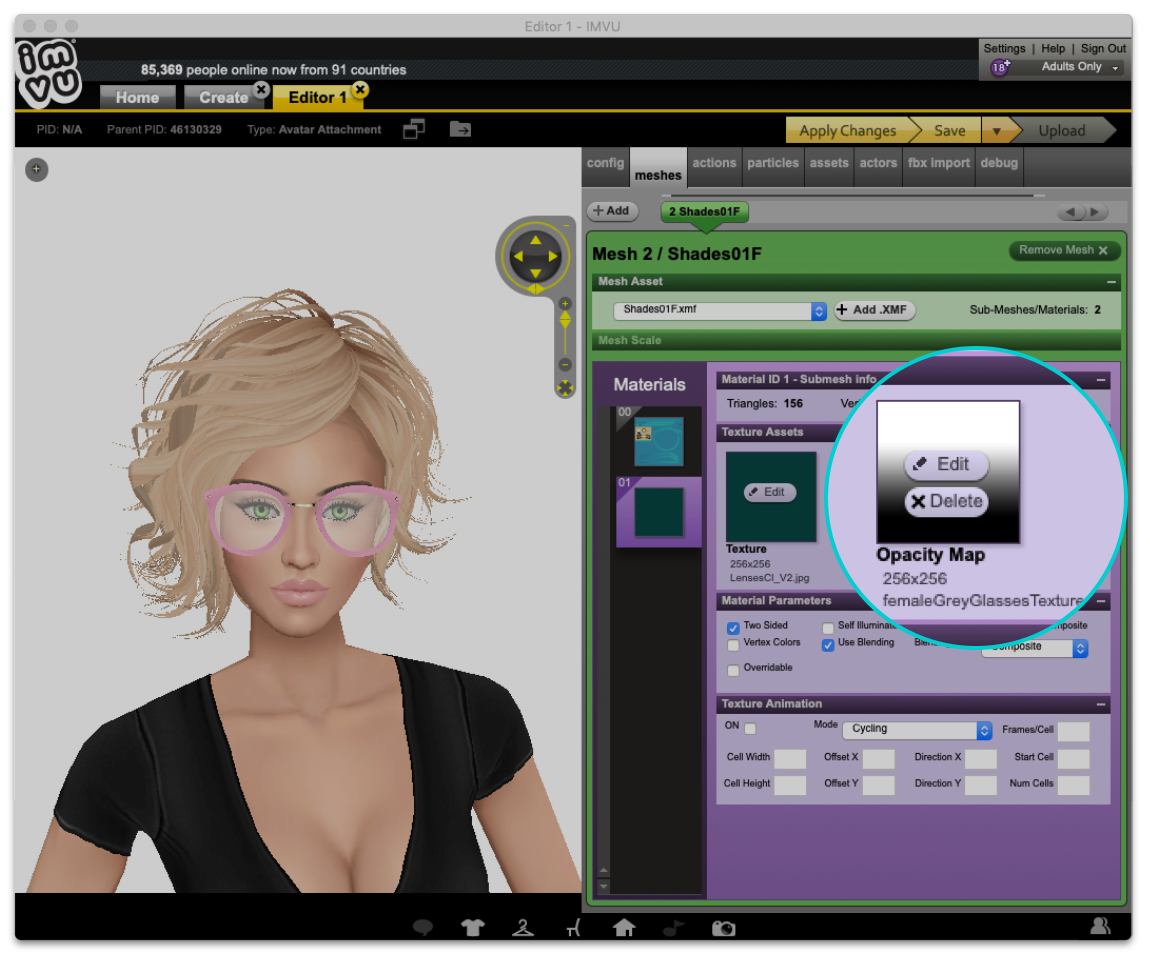Screen dimensions: 1150x957
Task: Open the Save options arrow dropdown
Action: [x=996, y=131]
